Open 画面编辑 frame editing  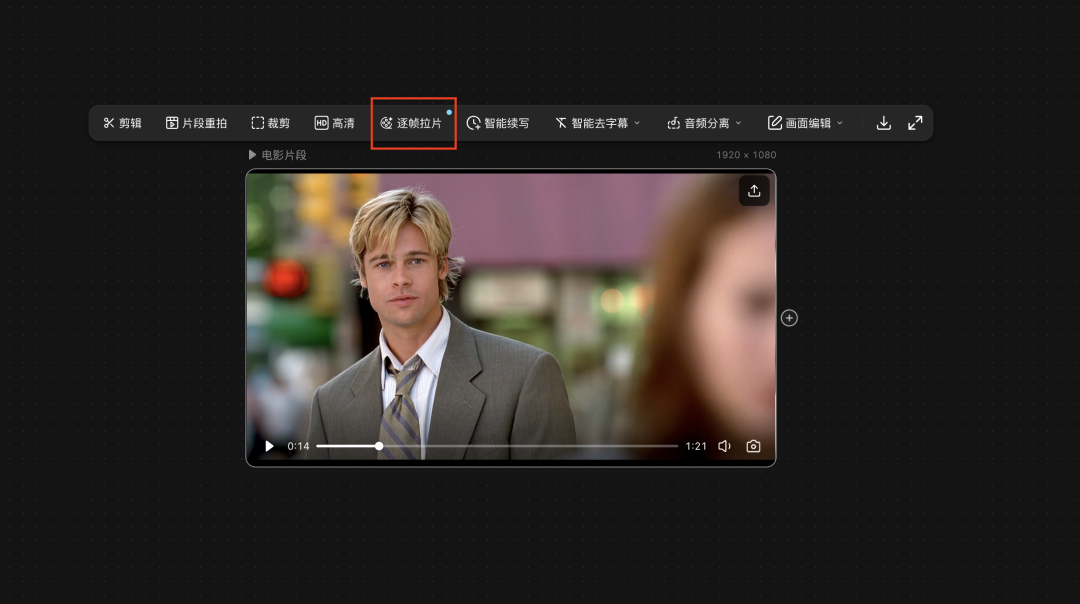point(800,123)
